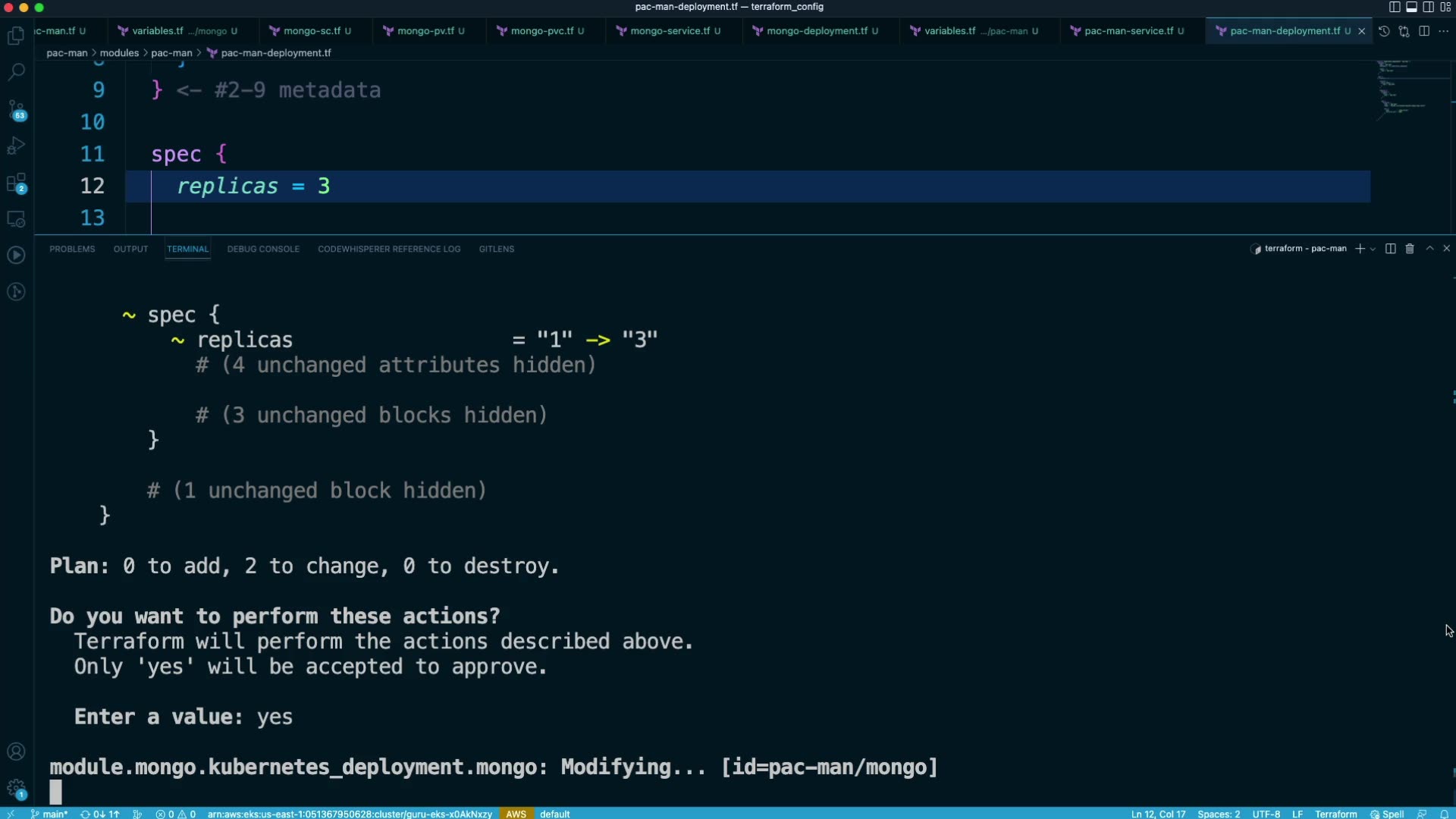Screen dimensions: 1456x819
Task: Open Source Control with 53 changes
Action: coord(16,109)
